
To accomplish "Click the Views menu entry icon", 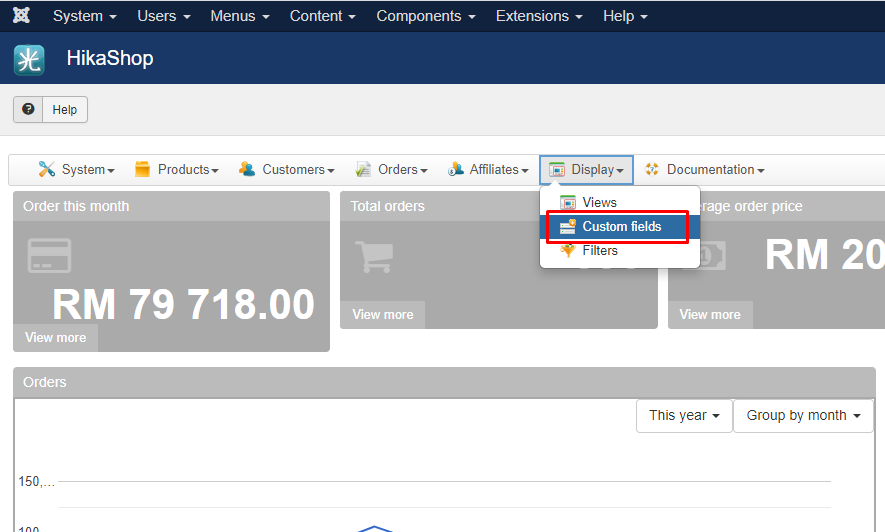I will click(x=568, y=202).
